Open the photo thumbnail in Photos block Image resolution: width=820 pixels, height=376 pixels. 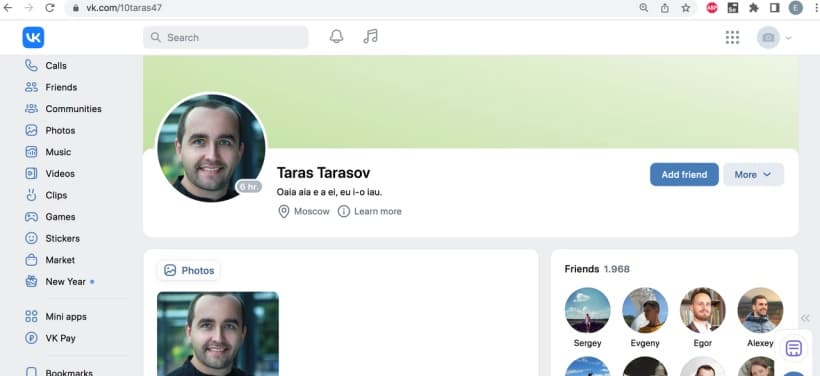tap(218, 334)
